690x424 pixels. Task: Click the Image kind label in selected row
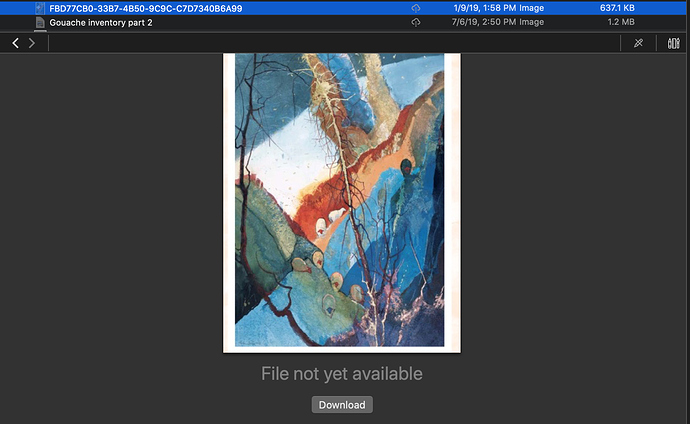[533, 8]
